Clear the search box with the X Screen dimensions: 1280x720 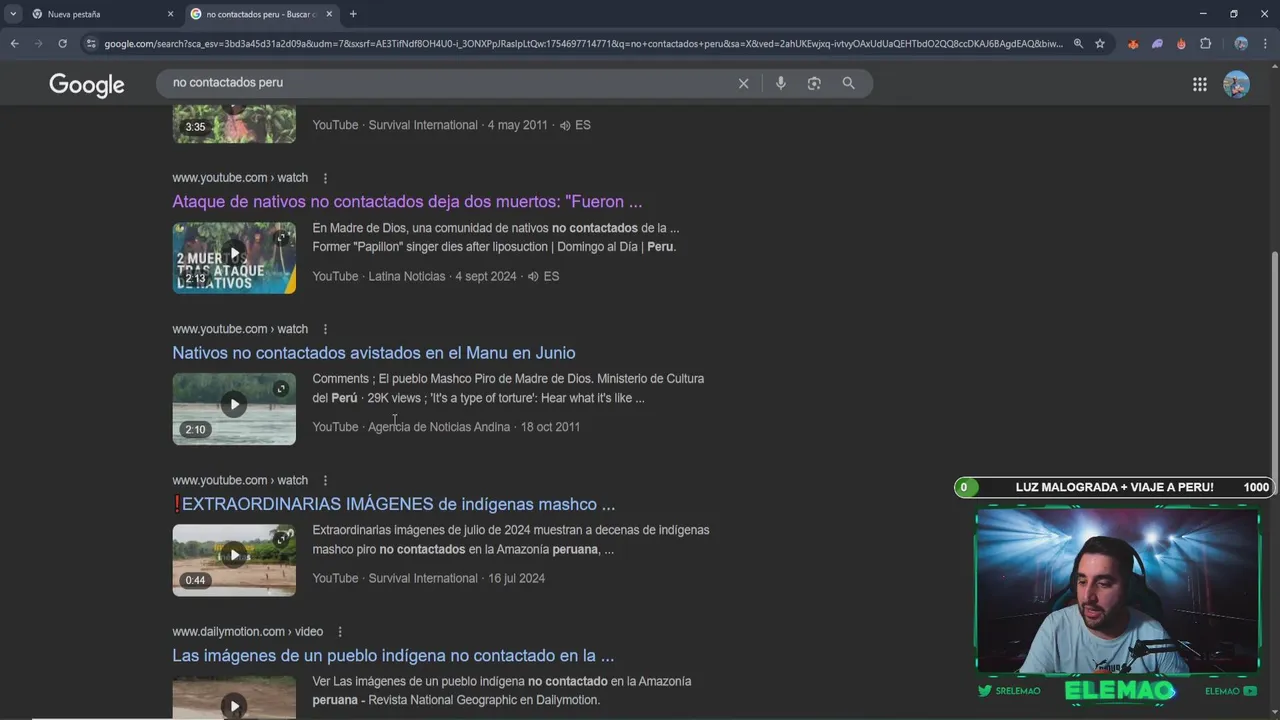pos(743,83)
